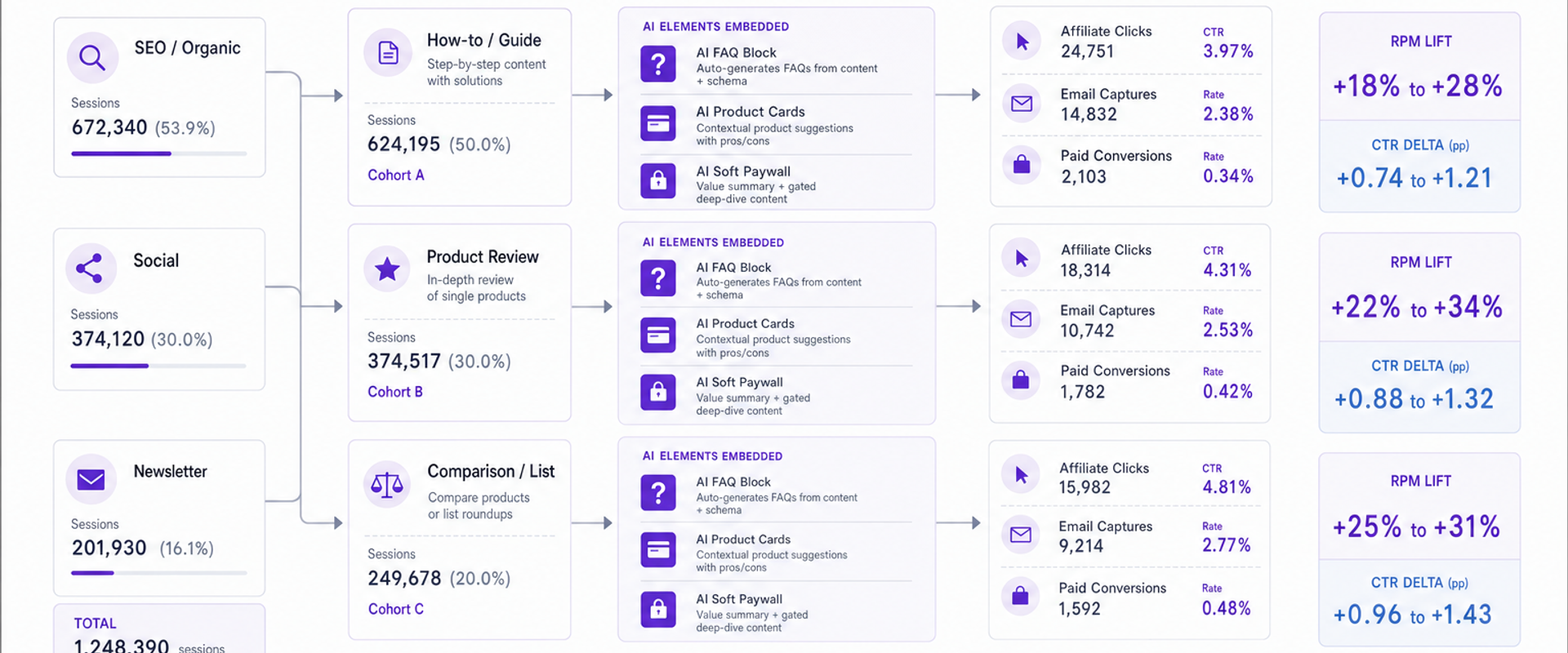Click the 2.38% email capture rate
The width and height of the screenshot is (1568, 653).
coord(1228,114)
